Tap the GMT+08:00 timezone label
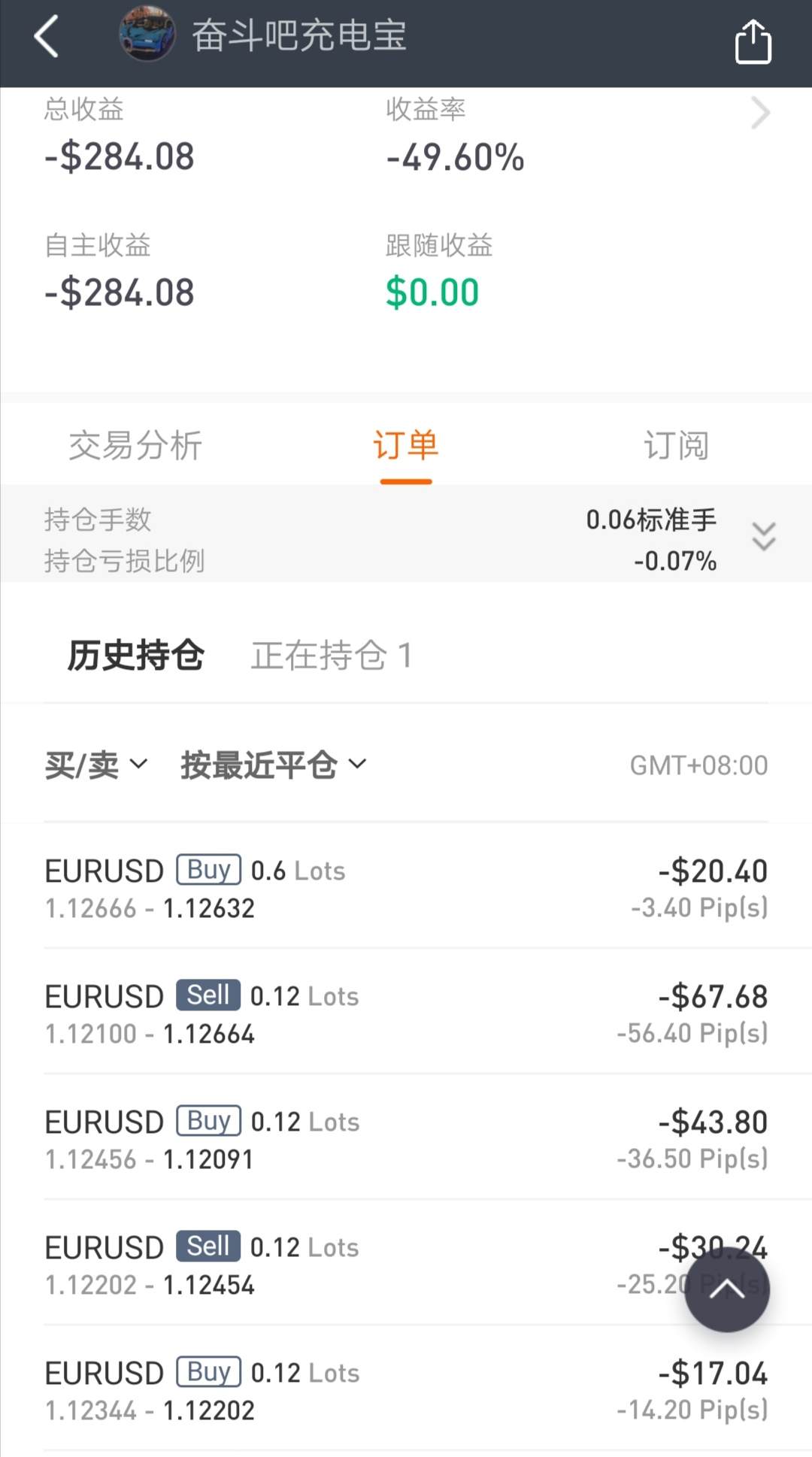 (698, 765)
